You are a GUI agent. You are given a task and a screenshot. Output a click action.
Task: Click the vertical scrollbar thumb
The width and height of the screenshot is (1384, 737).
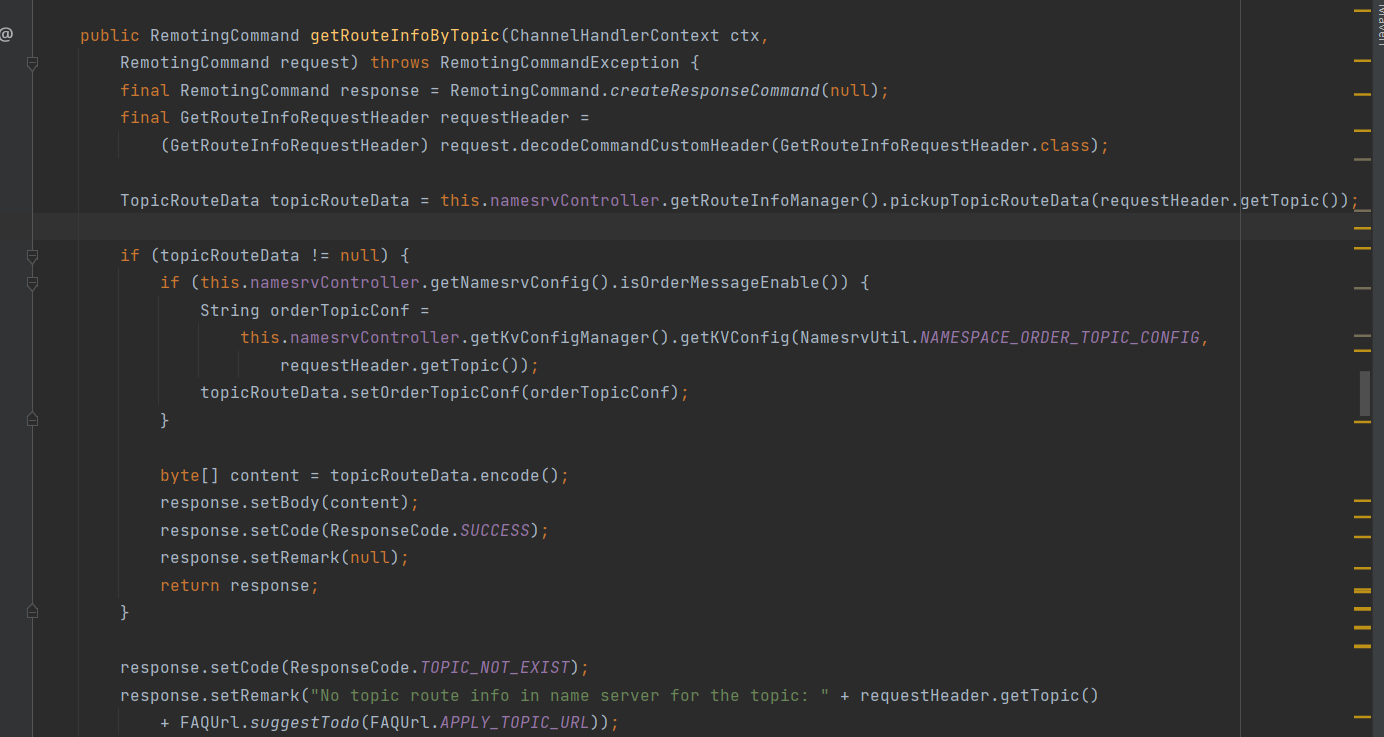click(1364, 392)
